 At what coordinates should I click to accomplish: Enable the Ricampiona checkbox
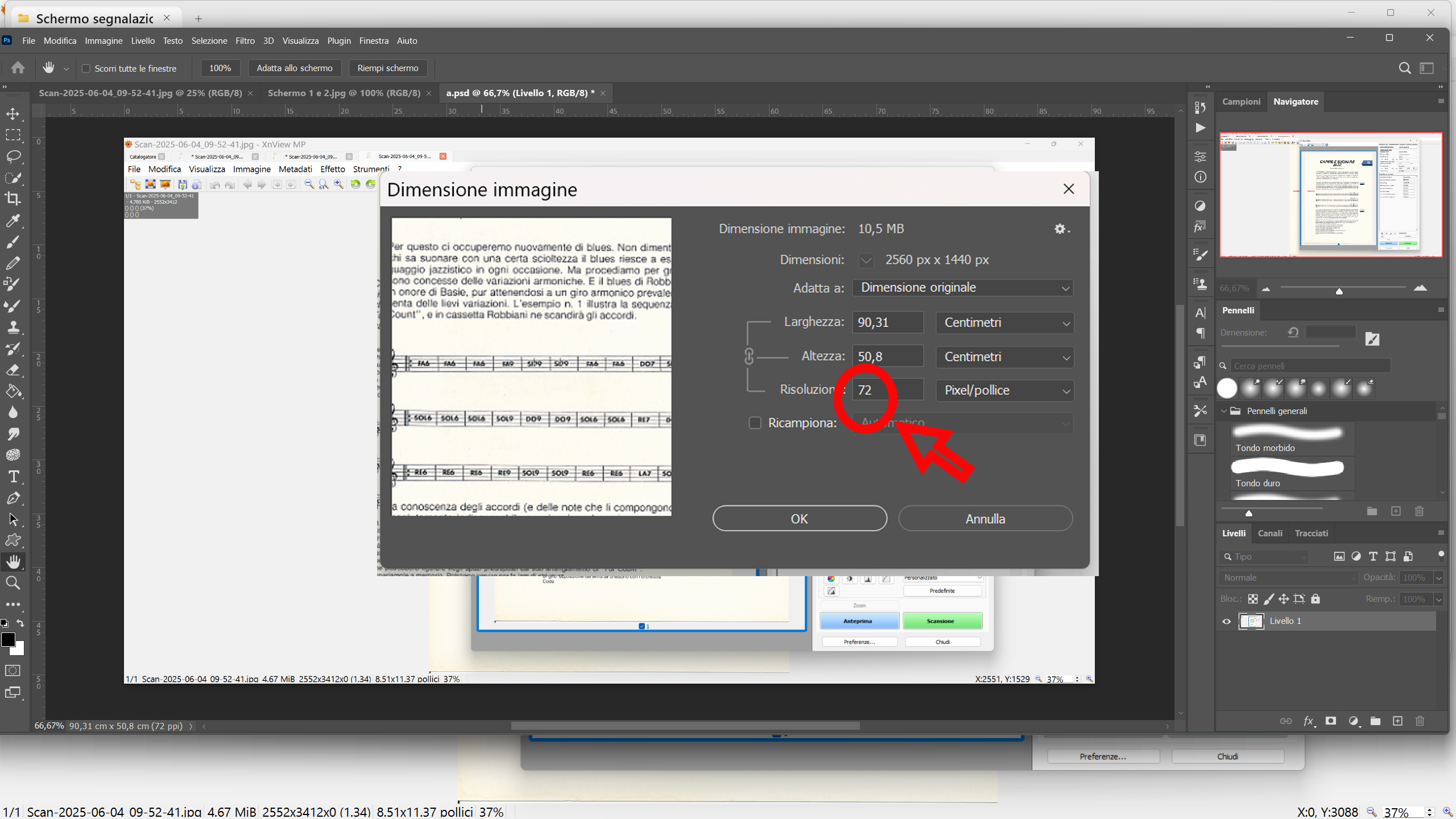click(x=755, y=423)
